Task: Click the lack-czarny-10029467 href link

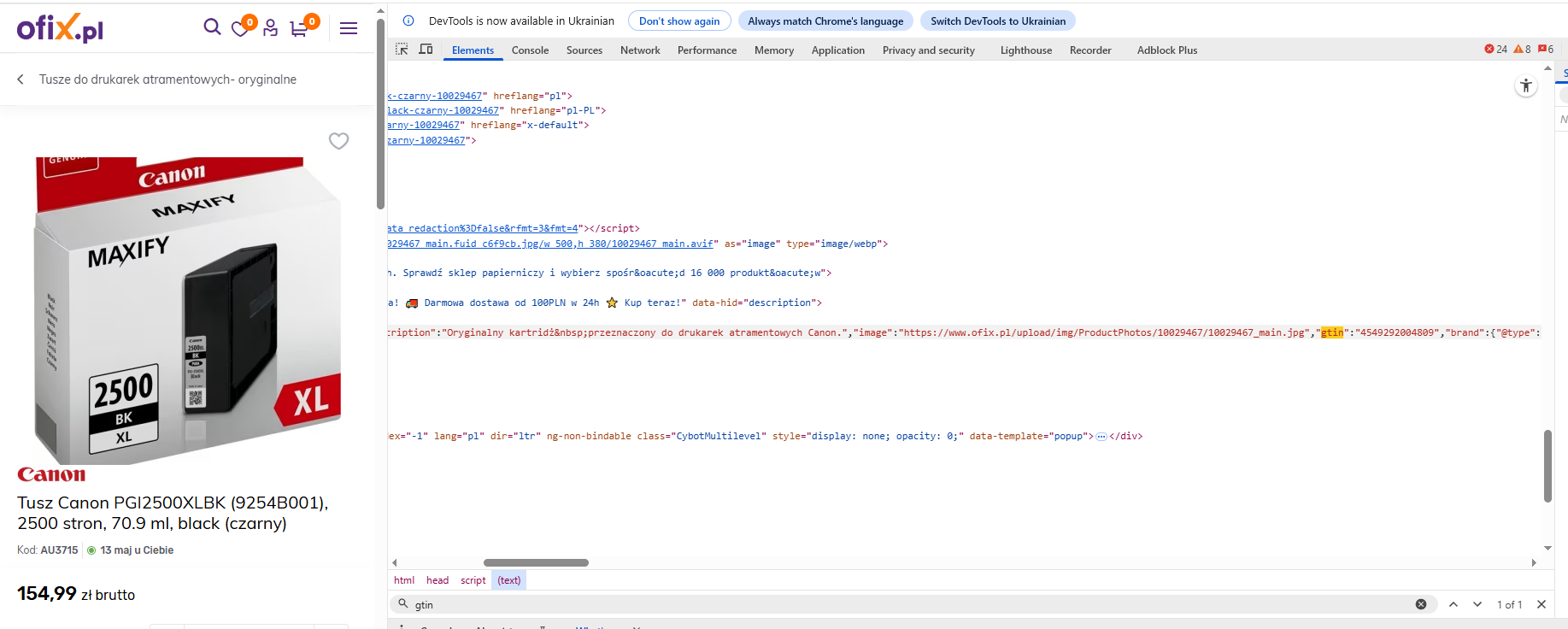Action: (x=443, y=110)
